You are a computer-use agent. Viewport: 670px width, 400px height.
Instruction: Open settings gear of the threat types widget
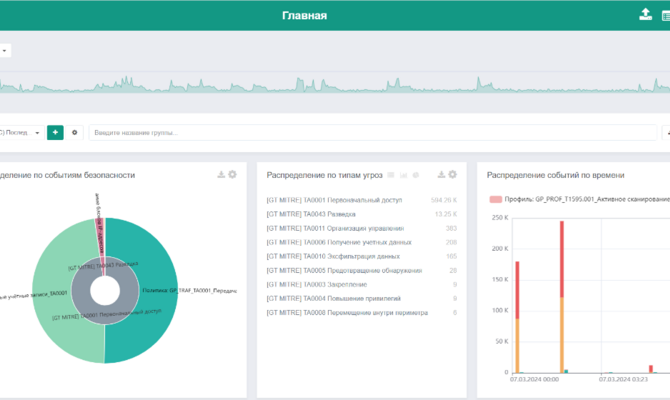click(x=453, y=174)
